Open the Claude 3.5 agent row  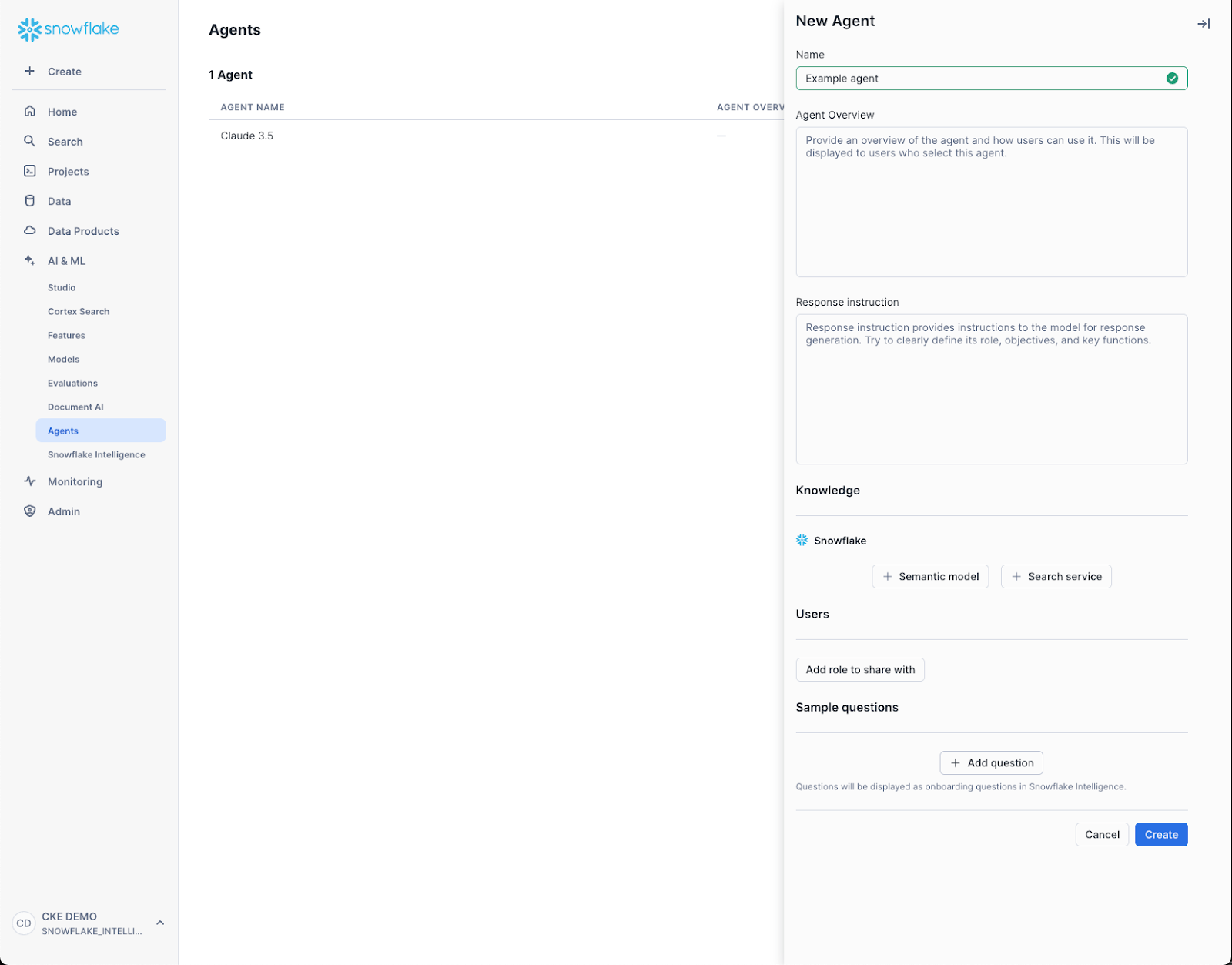[x=247, y=136]
